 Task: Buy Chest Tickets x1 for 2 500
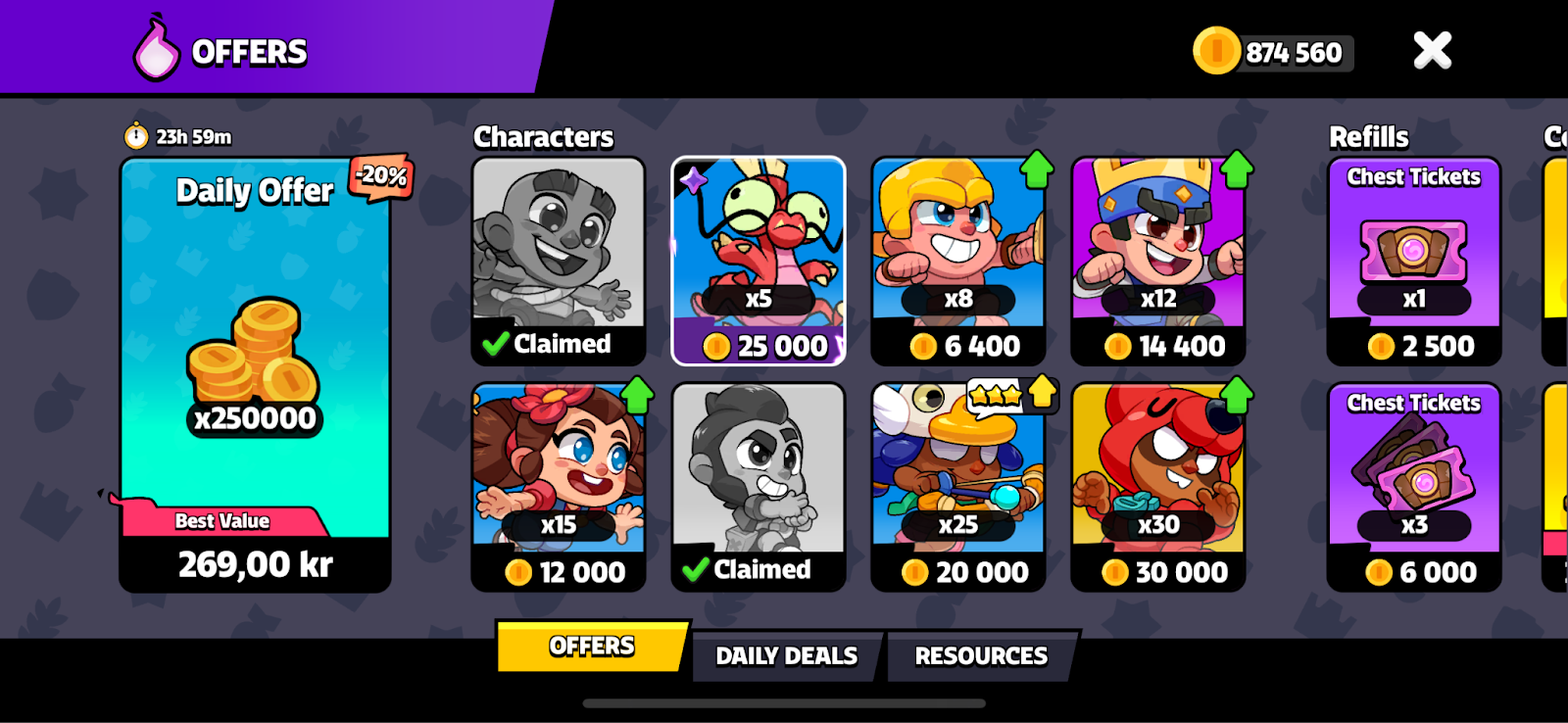click(1414, 261)
